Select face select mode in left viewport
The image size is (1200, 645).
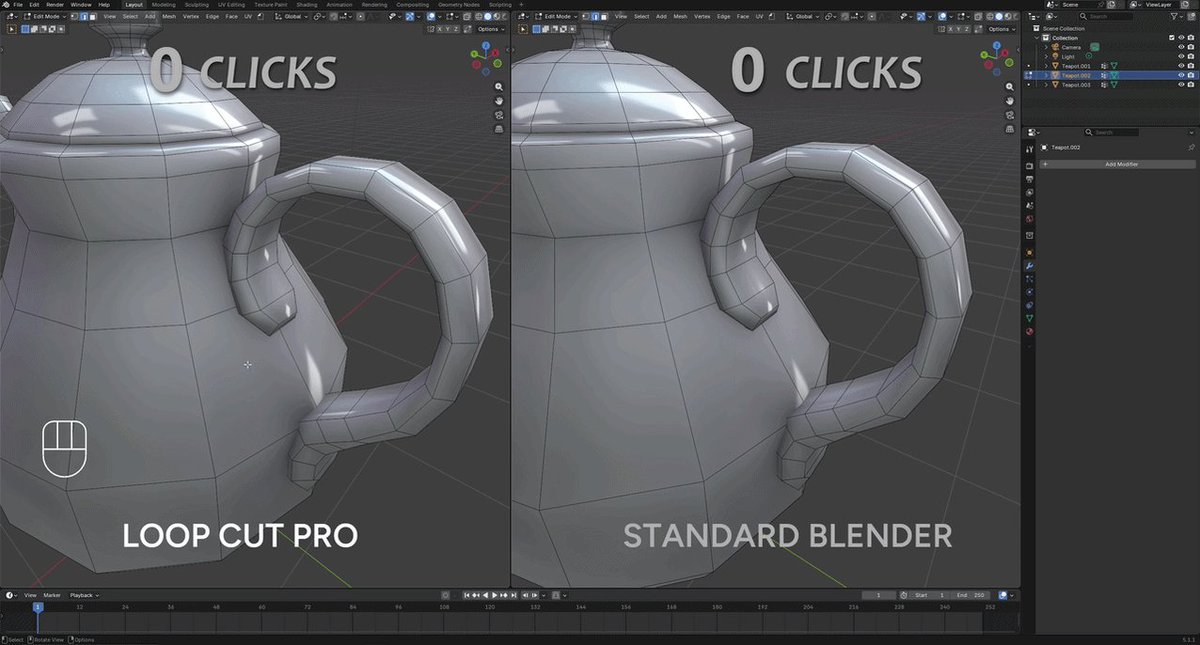coord(91,16)
